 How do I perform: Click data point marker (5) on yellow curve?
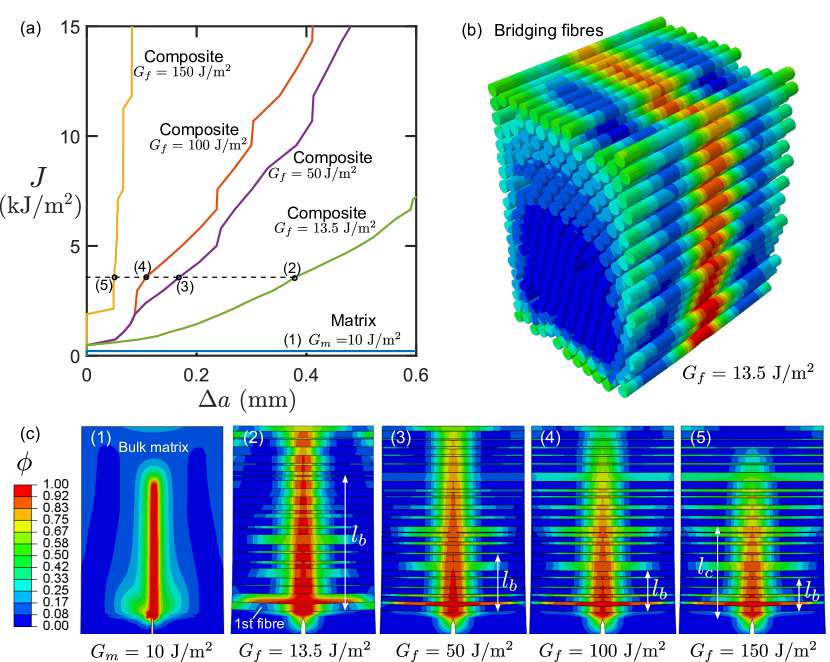(114, 277)
